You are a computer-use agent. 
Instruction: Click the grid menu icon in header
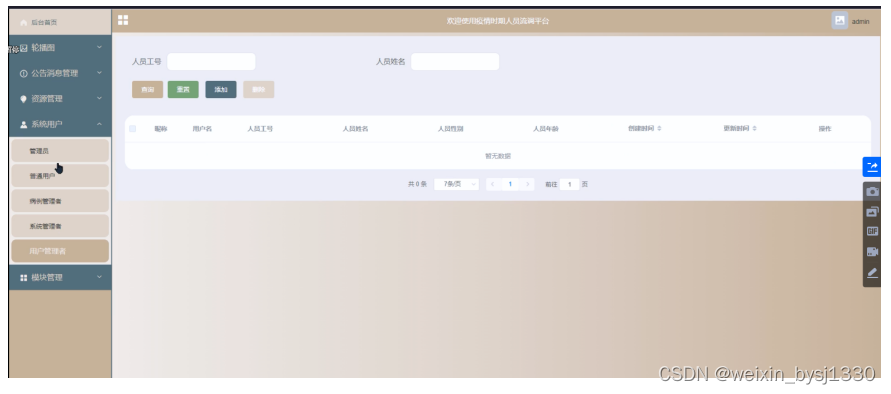click(123, 20)
